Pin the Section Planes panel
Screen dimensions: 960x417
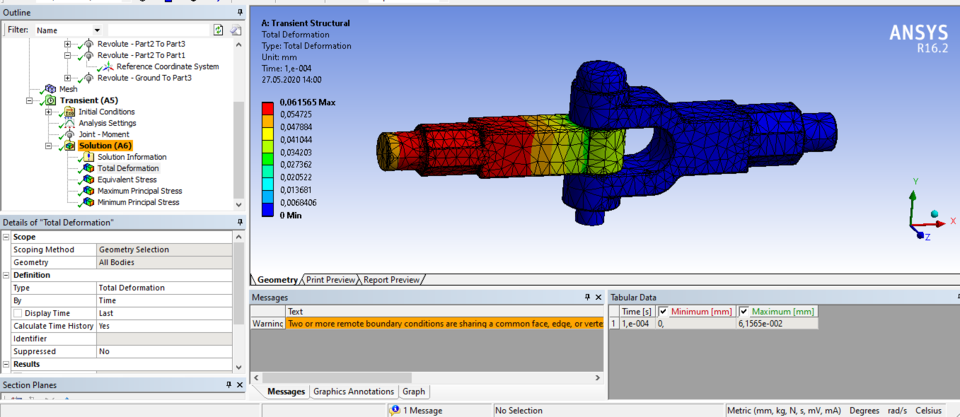pyautogui.click(x=229, y=385)
